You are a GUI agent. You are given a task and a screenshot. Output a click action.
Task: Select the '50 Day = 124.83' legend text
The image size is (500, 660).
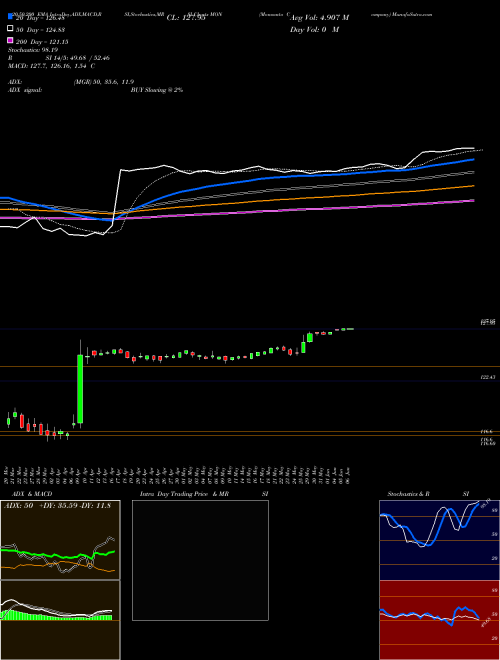coord(40,29)
